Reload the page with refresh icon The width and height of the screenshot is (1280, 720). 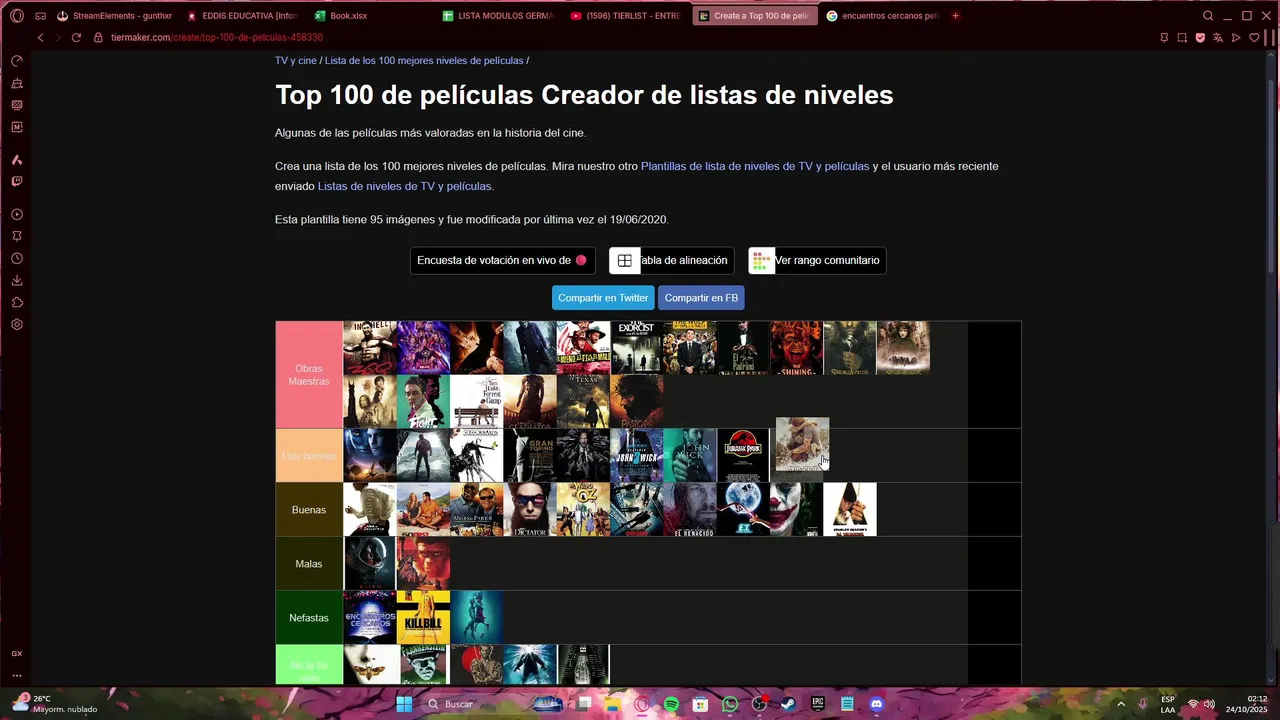point(76,37)
